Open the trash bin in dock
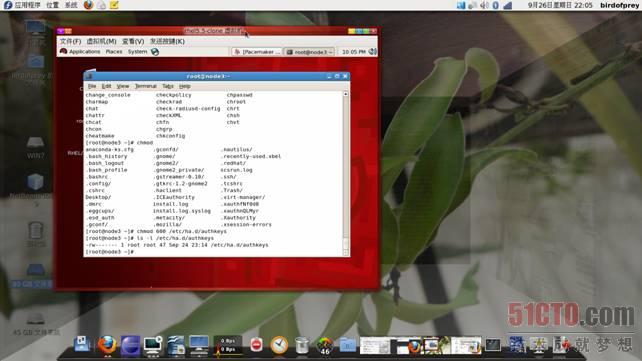Image resolution: width=642 pixels, height=361 pixels. point(302,345)
